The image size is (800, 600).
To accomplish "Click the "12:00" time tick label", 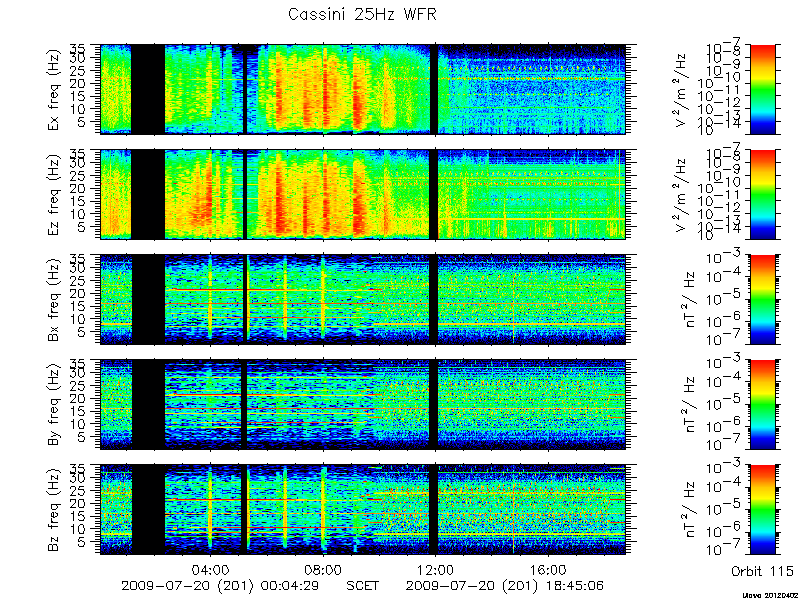I will coord(435,569).
